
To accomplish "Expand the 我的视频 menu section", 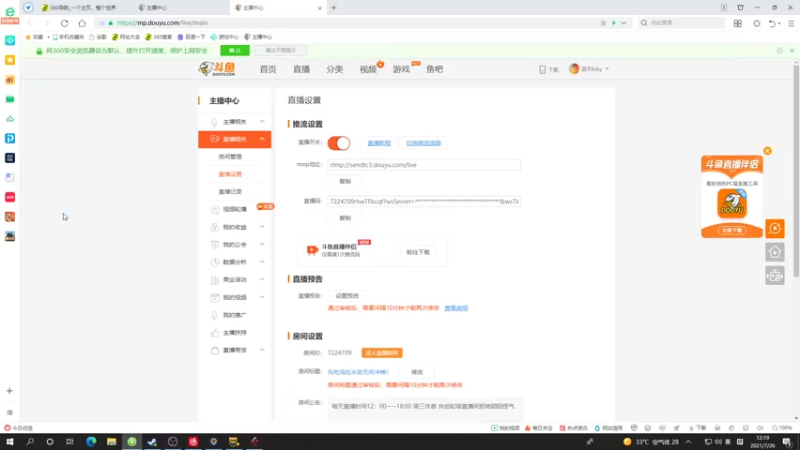I will (x=262, y=297).
